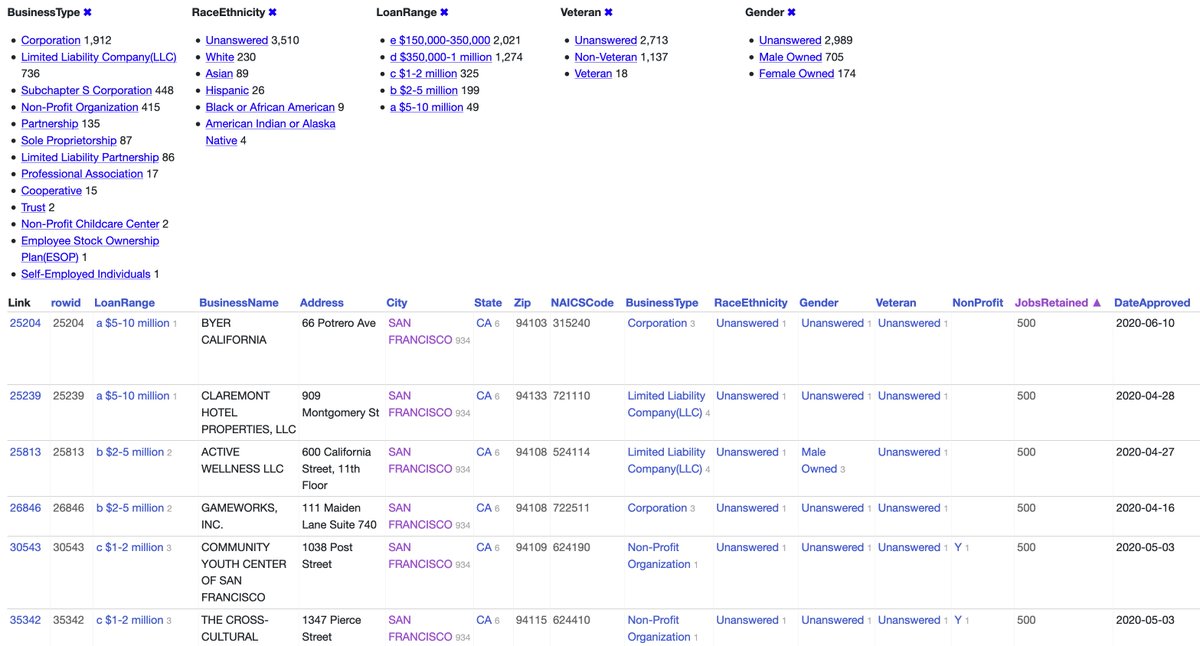Sort table by RaceEthnicity column header

click(751, 302)
